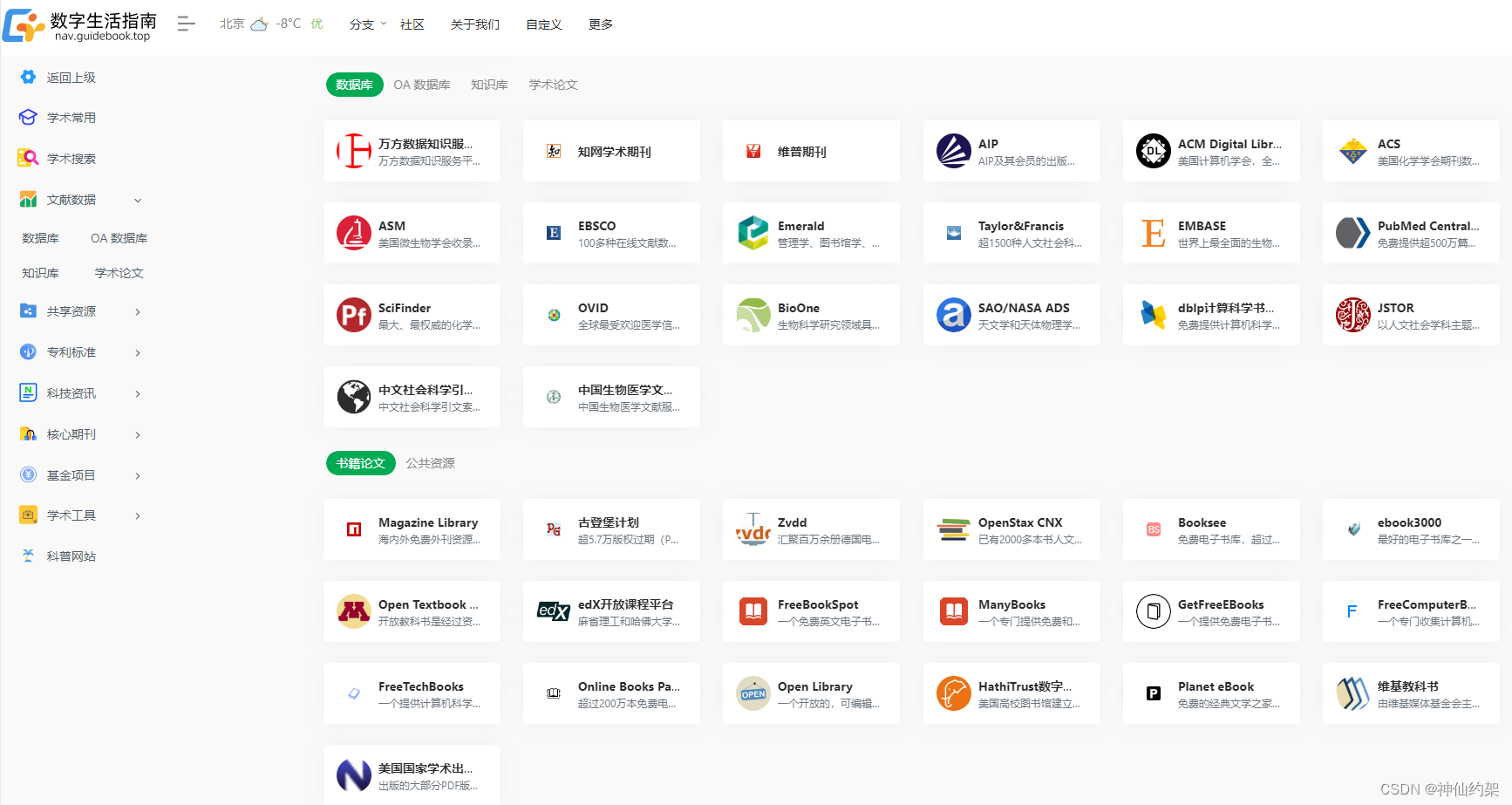Click the BioOne logo icon
The height and width of the screenshot is (805, 1512).
(753, 315)
